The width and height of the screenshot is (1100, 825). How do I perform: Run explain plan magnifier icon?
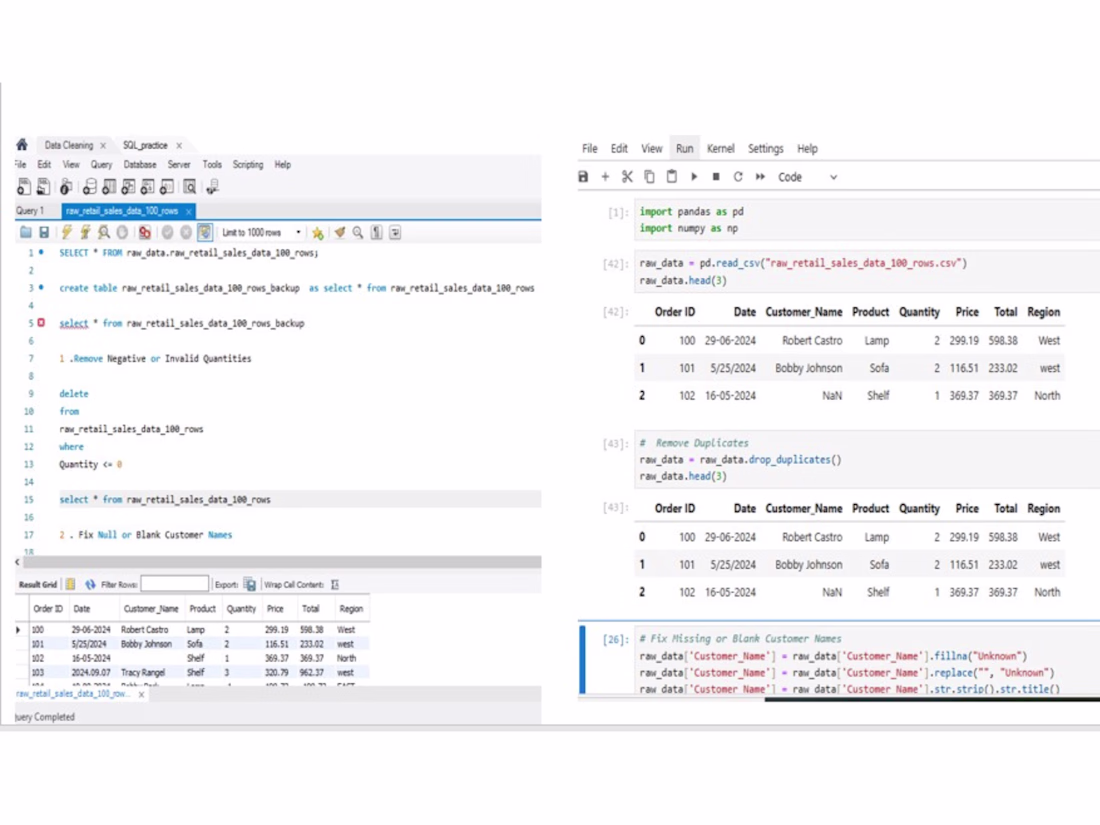[x=104, y=232]
